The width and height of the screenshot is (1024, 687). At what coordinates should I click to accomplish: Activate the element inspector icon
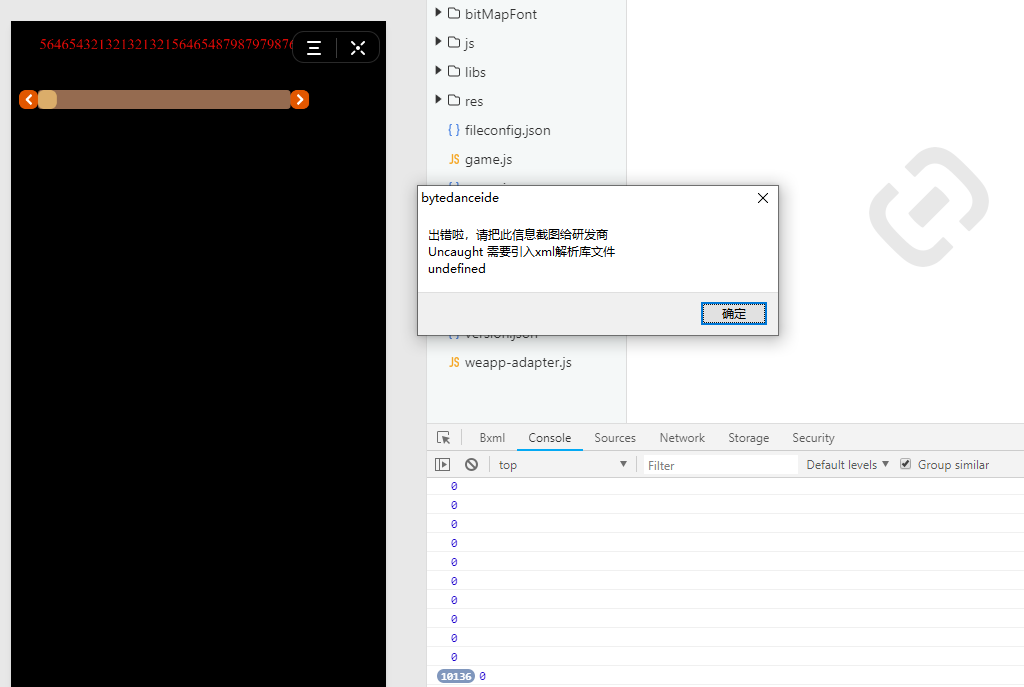point(443,438)
